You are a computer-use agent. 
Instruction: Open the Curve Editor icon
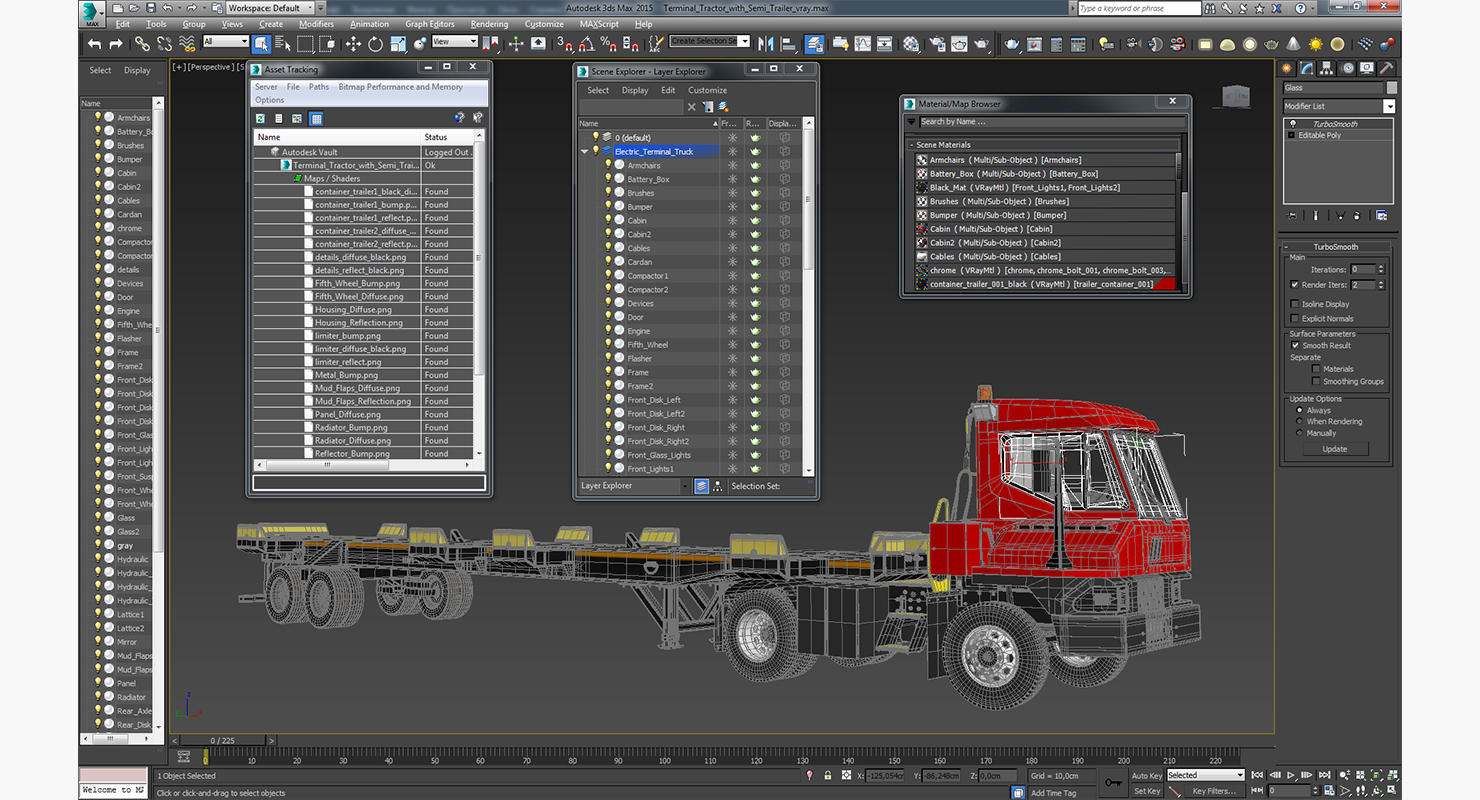[863, 44]
